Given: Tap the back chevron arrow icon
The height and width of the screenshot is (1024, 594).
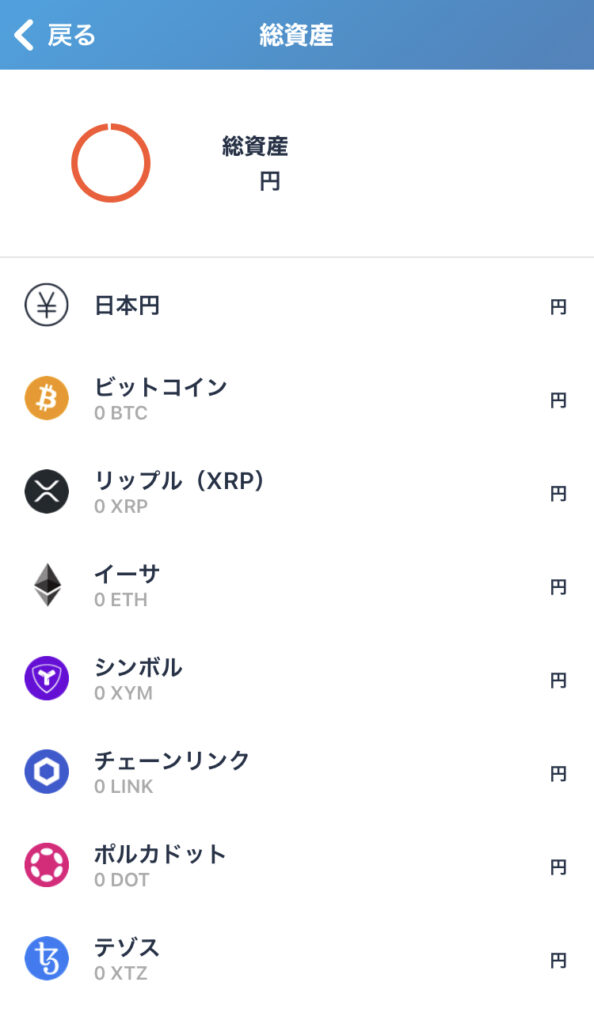Looking at the screenshot, I should click(x=23, y=35).
